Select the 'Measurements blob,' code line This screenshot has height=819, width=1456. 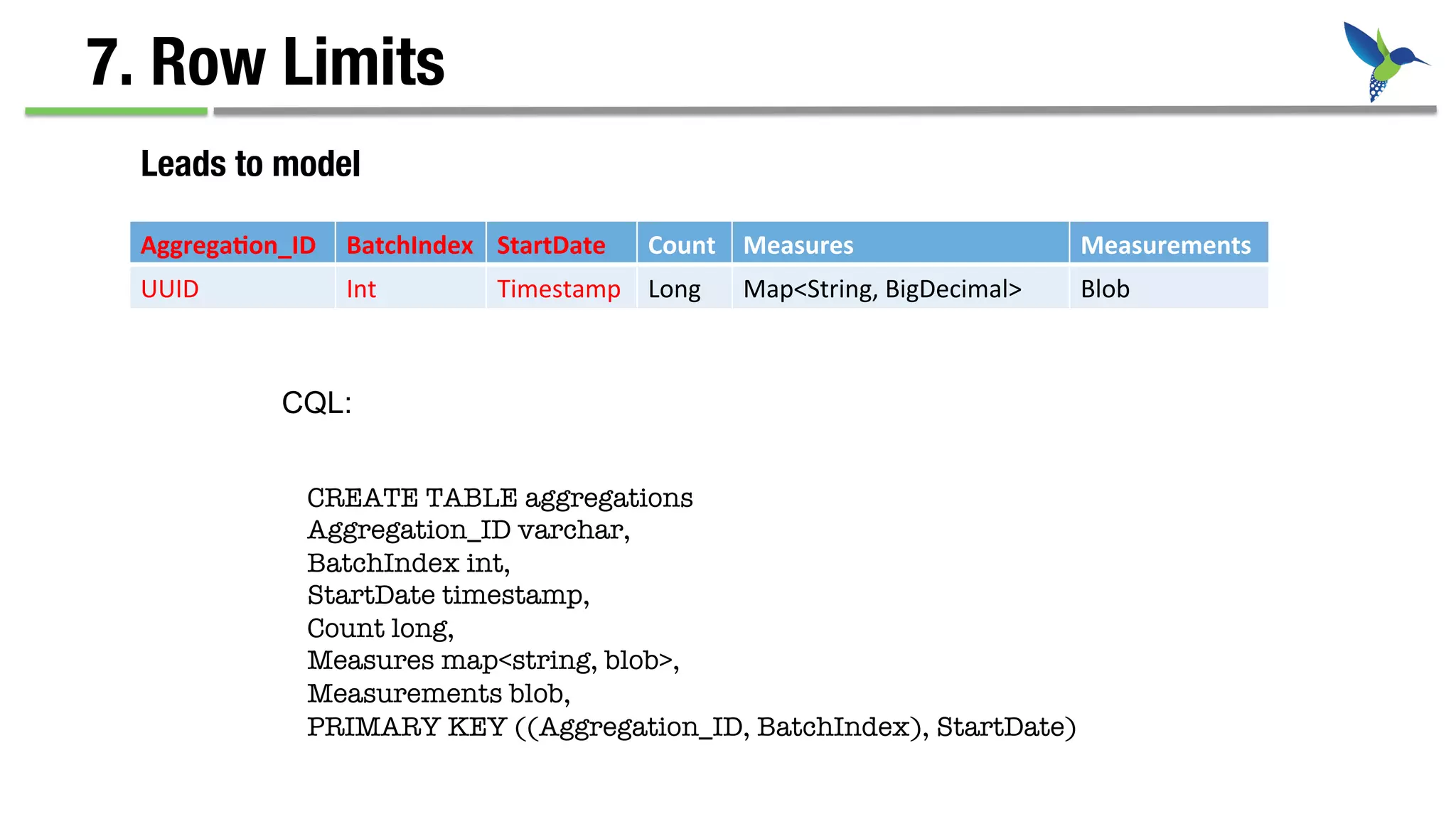[x=439, y=693]
